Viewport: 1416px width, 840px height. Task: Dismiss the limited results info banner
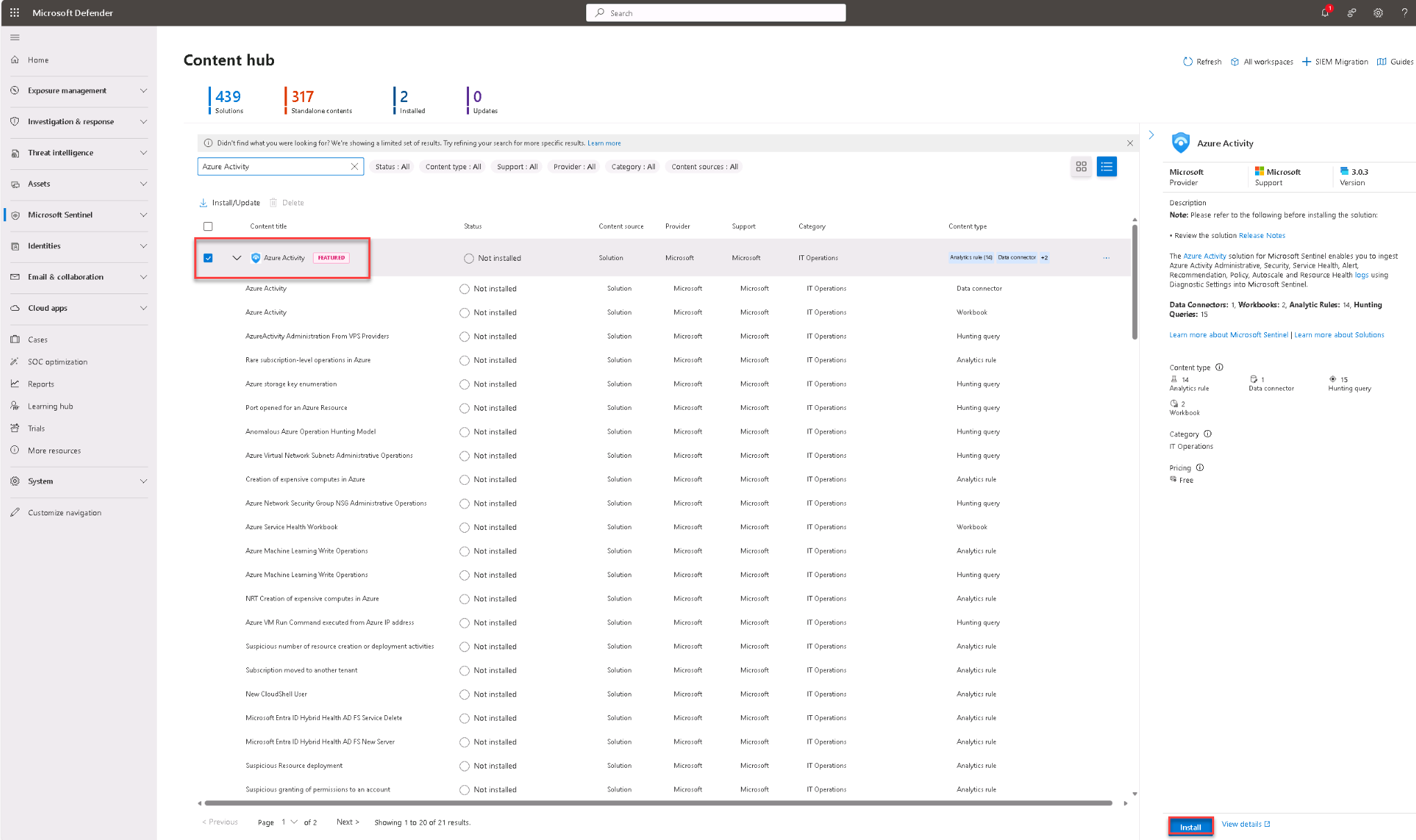[x=1130, y=143]
